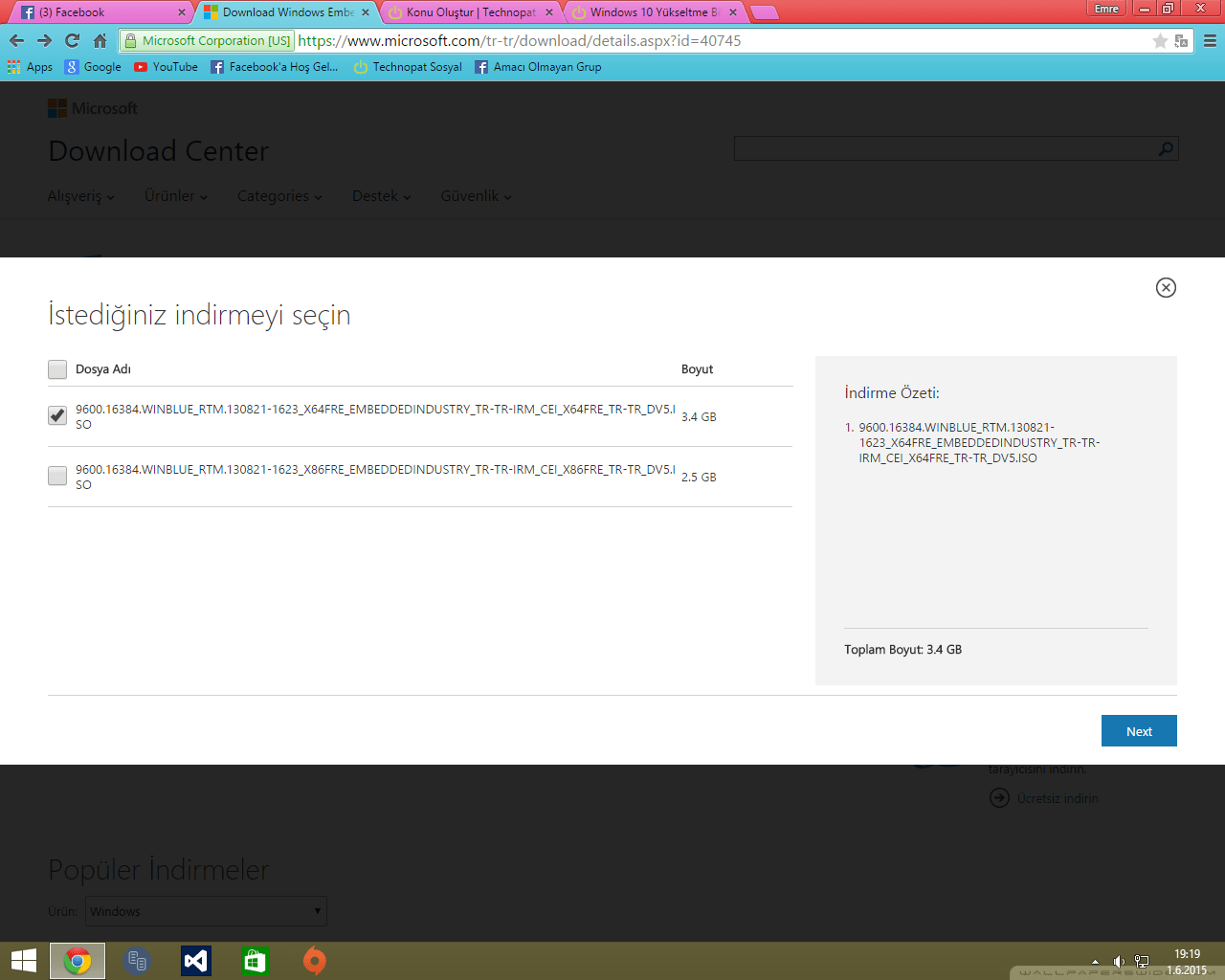Image resolution: width=1225 pixels, height=980 pixels.
Task: Expand the Destek menu
Action: 382,196
